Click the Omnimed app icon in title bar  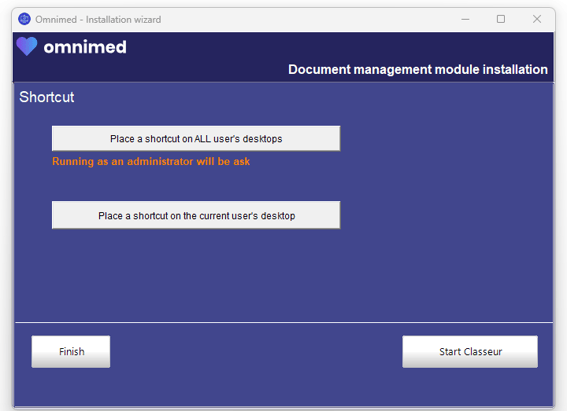coord(24,19)
